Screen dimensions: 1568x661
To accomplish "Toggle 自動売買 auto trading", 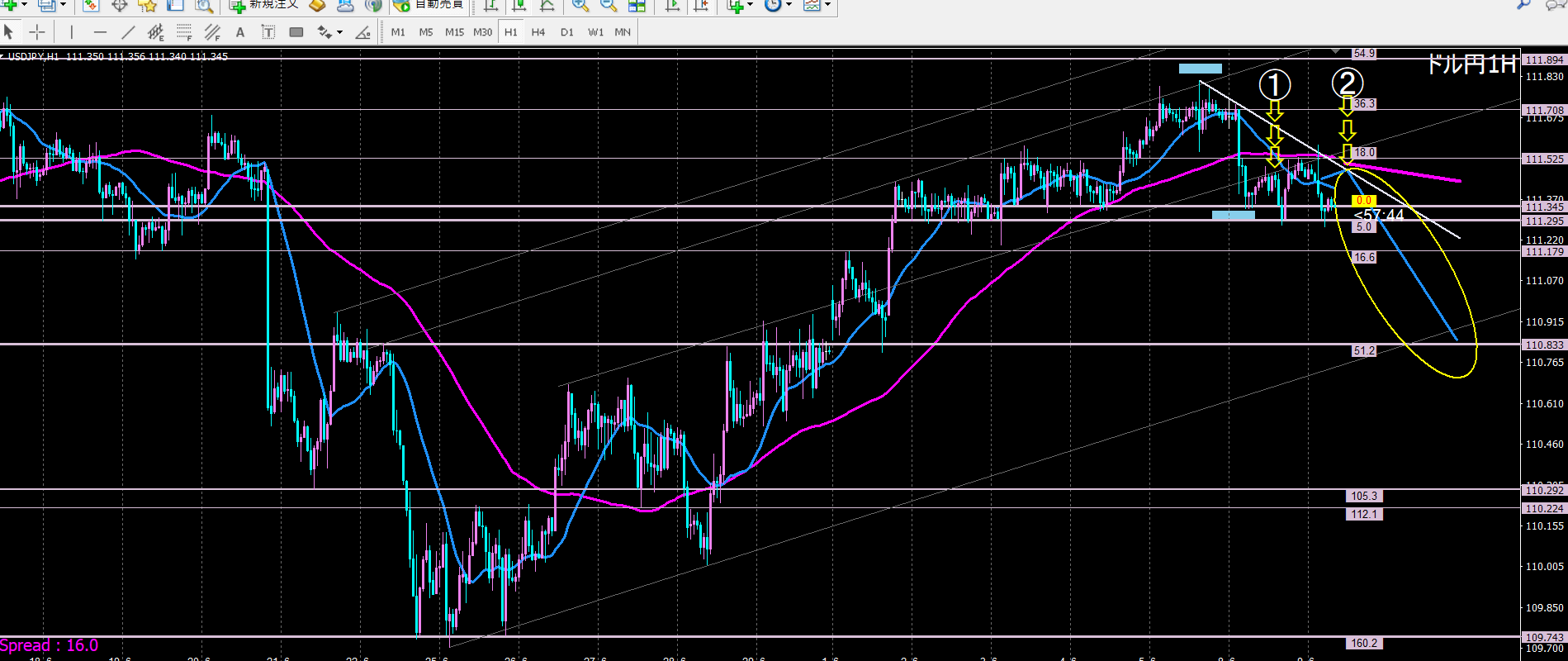I will pyautogui.click(x=429, y=5).
